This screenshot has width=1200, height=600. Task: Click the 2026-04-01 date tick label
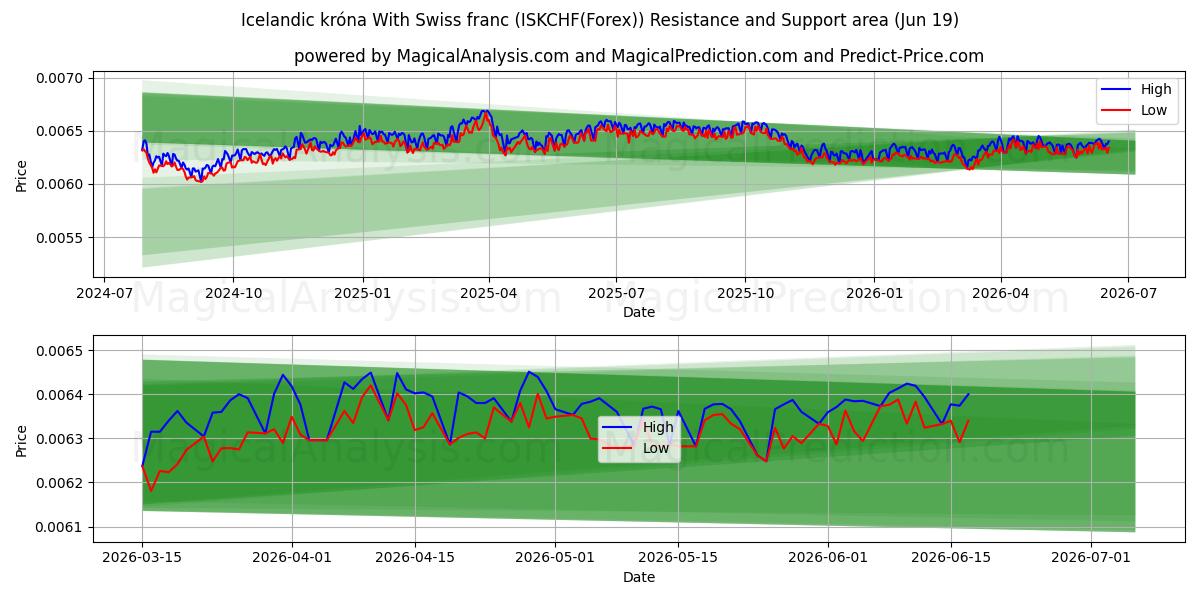(292, 558)
